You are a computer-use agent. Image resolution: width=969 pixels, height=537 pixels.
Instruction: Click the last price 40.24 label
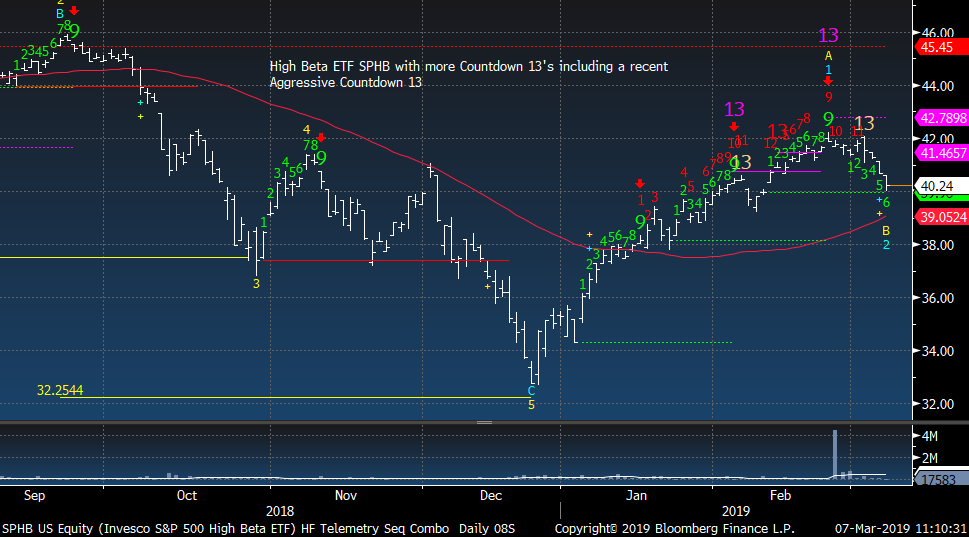(x=941, y=185)
